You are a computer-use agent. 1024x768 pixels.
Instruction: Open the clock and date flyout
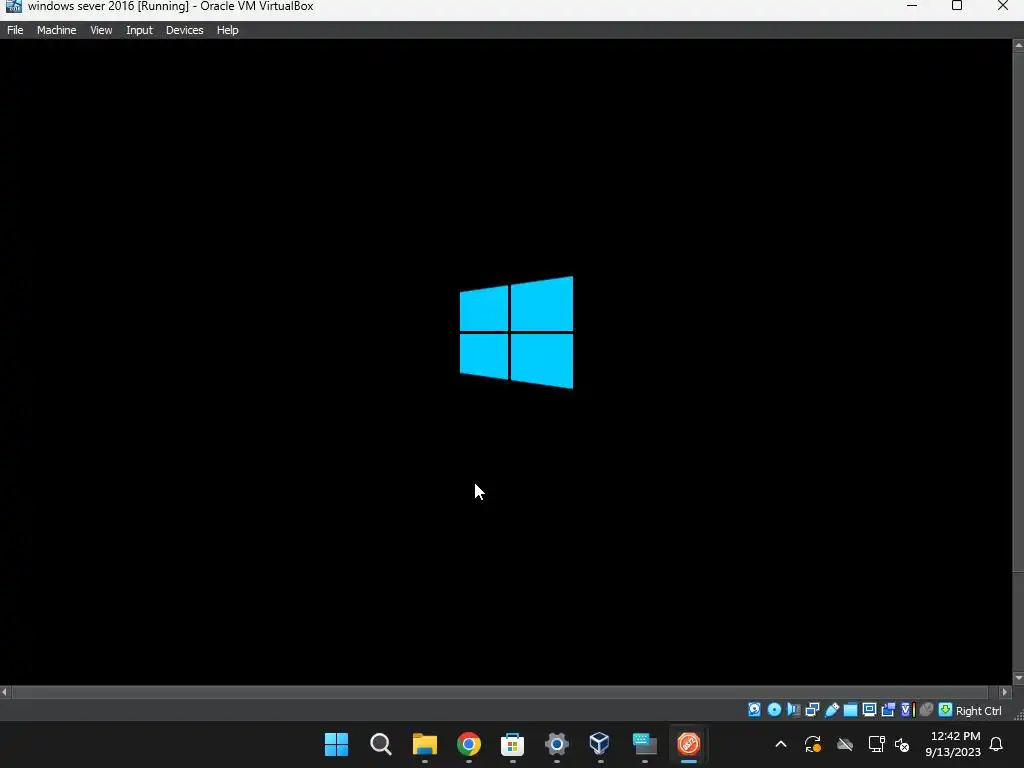953,744
